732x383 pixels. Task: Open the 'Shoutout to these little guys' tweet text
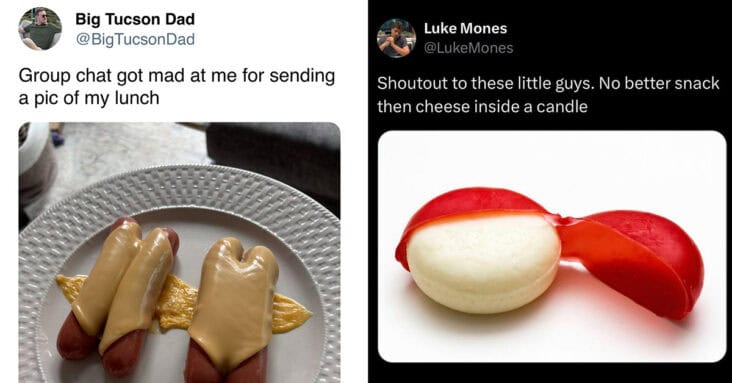pos(548,95)
